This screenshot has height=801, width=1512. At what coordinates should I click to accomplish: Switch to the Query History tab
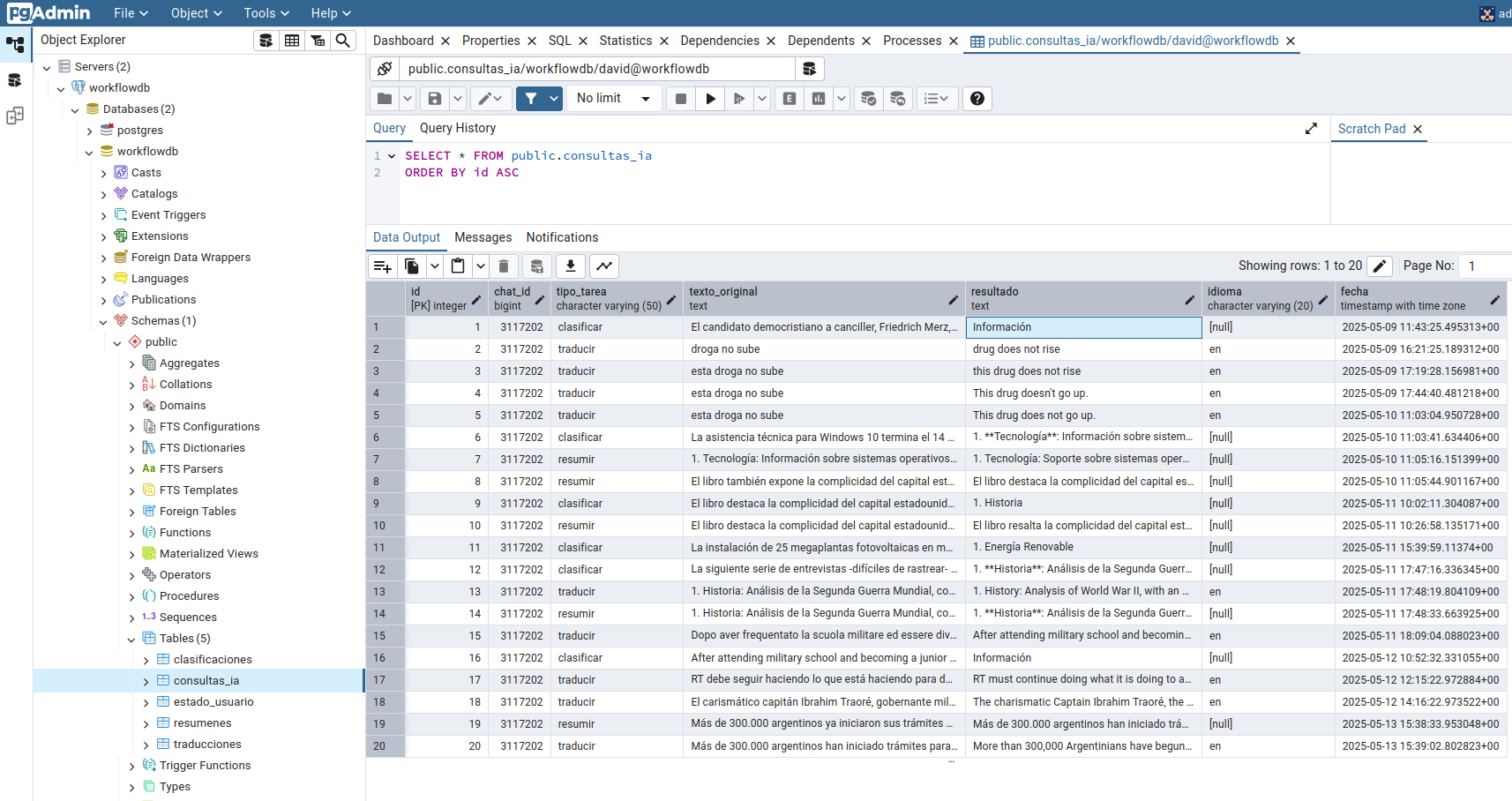[458, 128]
